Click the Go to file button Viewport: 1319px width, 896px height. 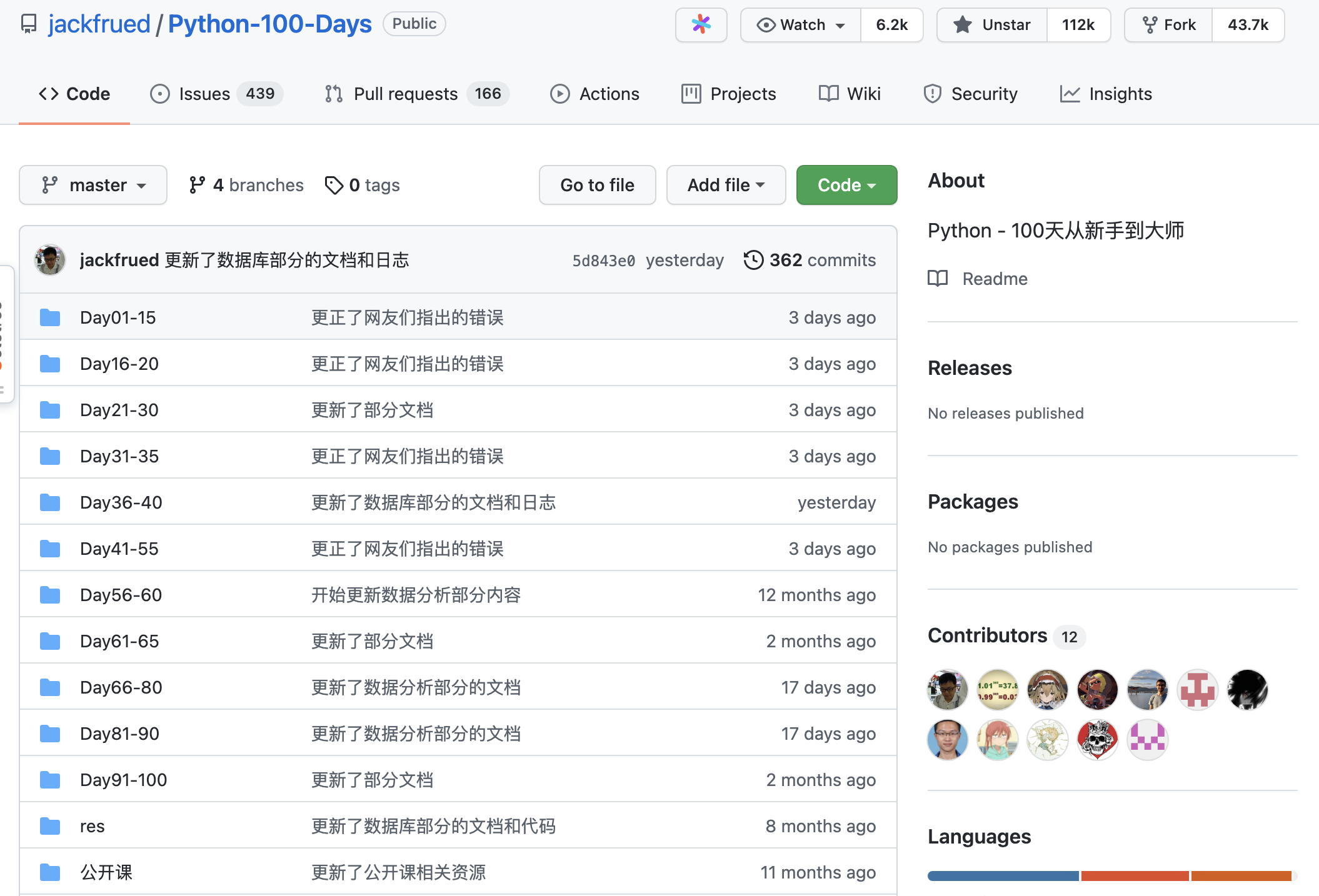[597, 185]
